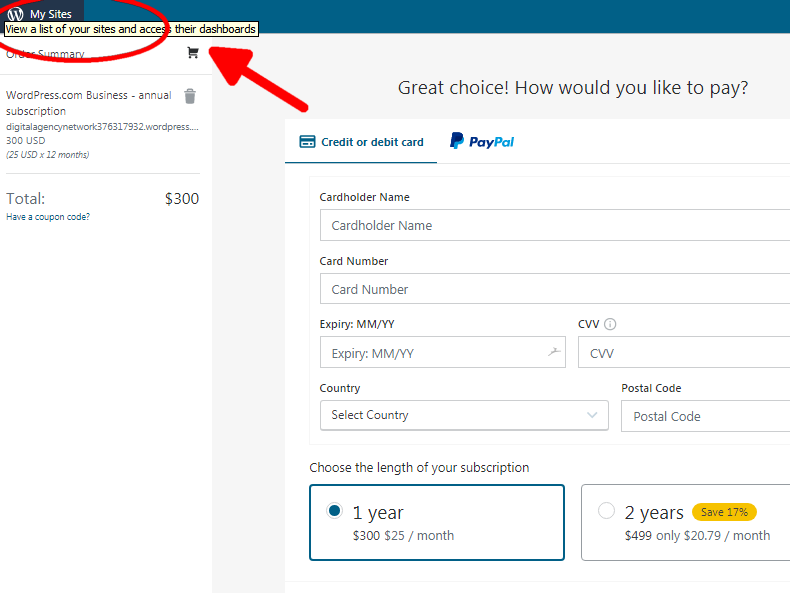Click the Postal Code field
The height and width of the screenshot is (593, 790).
(705, 416)
